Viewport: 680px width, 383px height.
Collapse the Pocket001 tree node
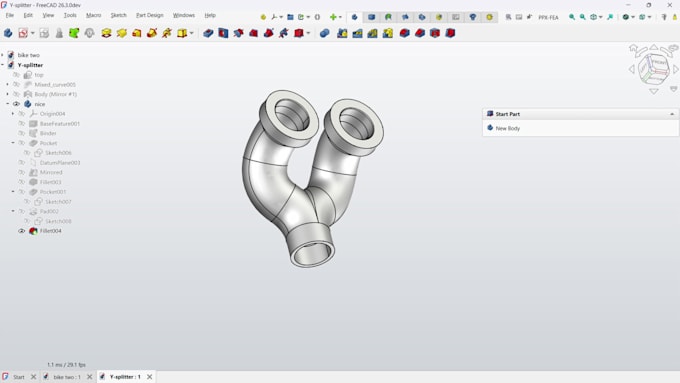[13, 192]
